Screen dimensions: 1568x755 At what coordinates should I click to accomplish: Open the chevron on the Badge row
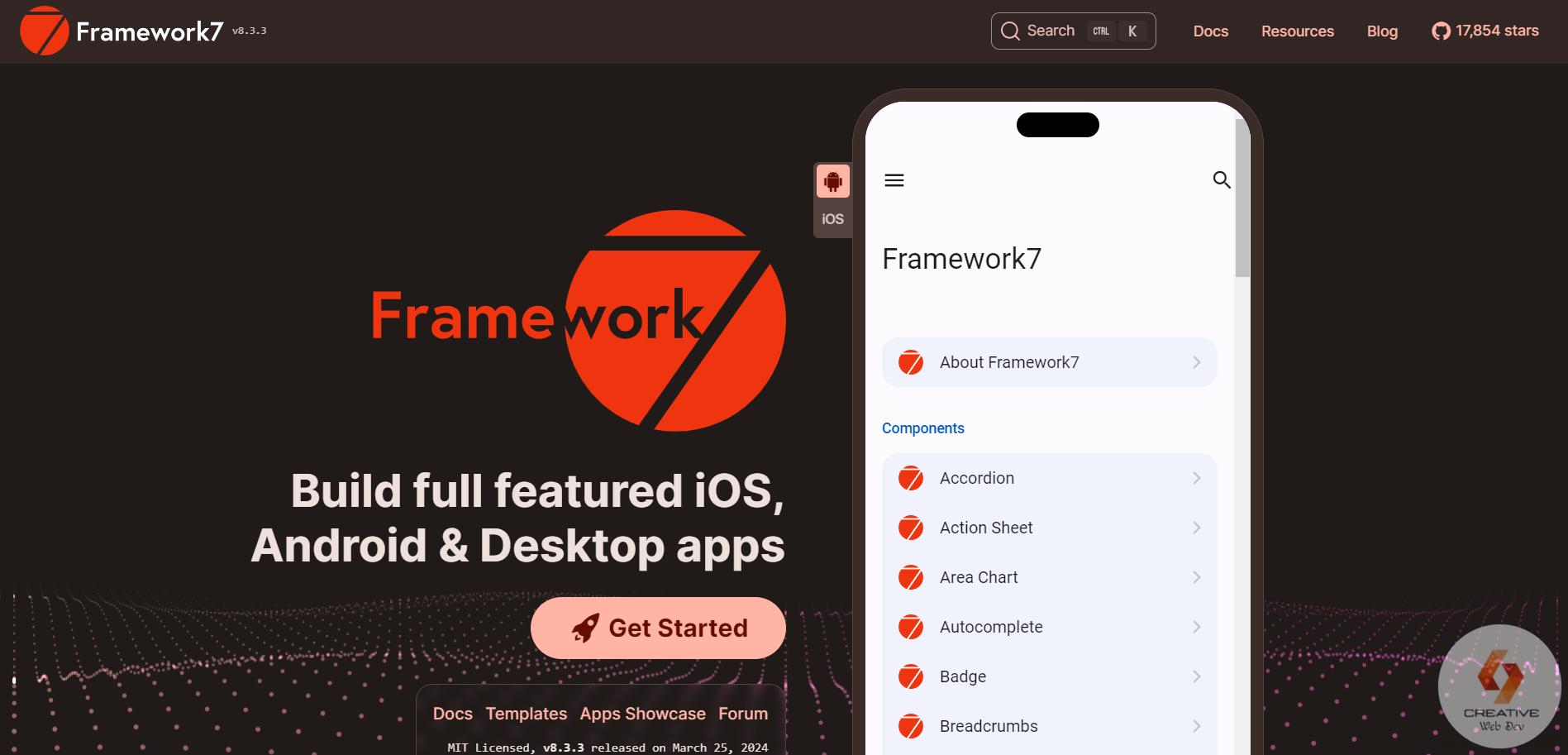(x=1197, y=676)
